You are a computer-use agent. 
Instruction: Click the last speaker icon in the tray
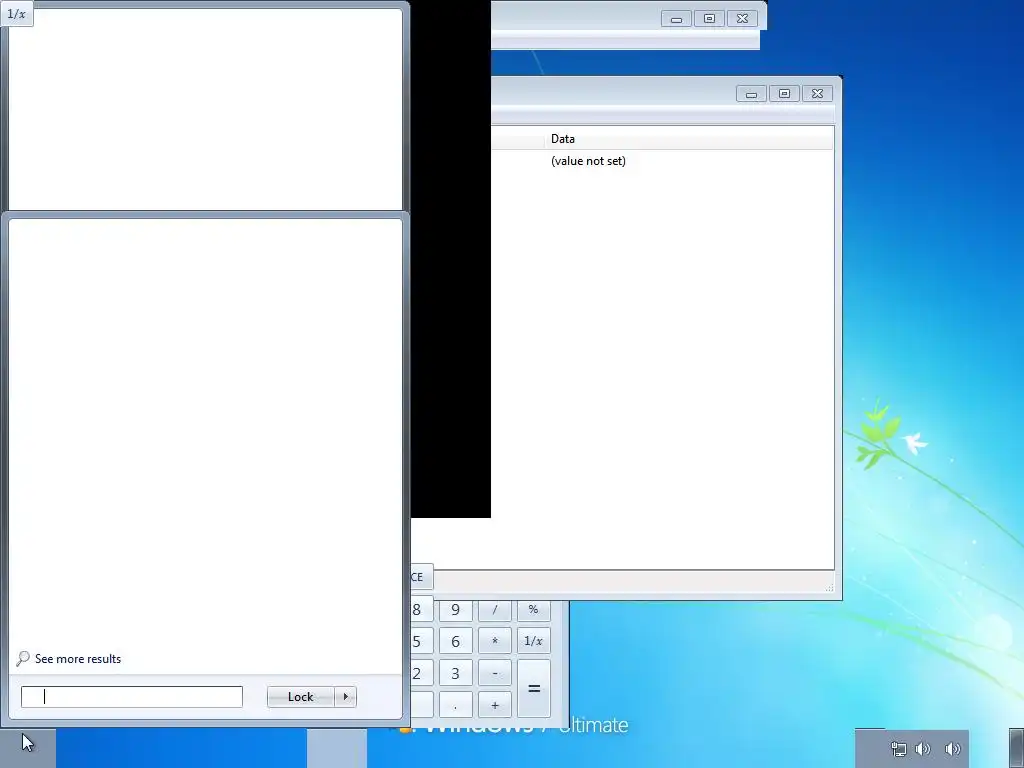(953, 748)
